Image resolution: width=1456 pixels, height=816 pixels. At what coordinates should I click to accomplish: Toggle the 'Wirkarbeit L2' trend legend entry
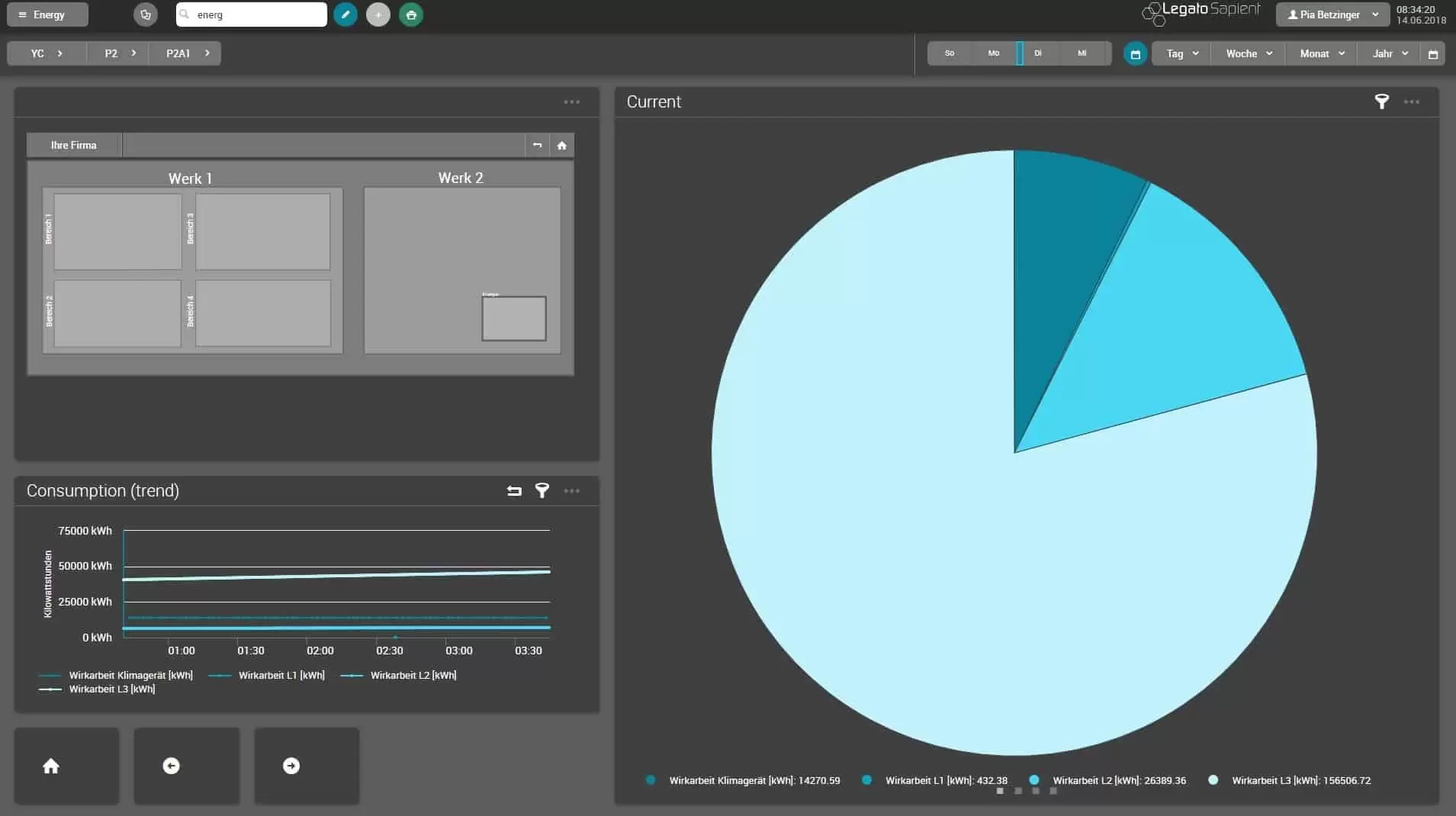(398, 675)
